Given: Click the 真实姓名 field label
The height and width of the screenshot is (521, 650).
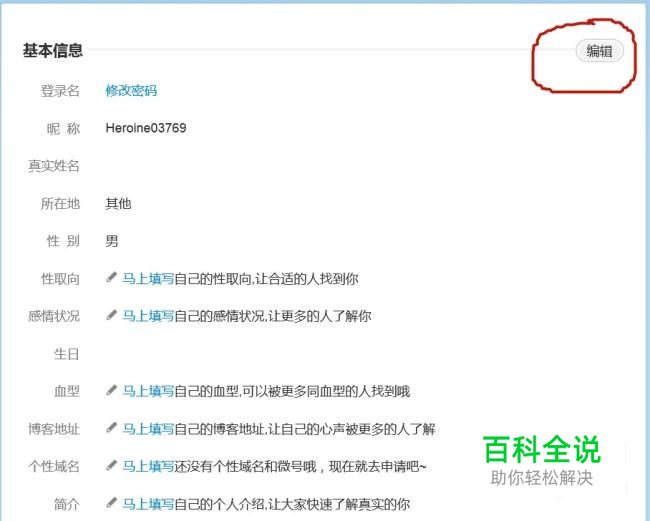Looking at the screenshot, I should coord(53,166).
